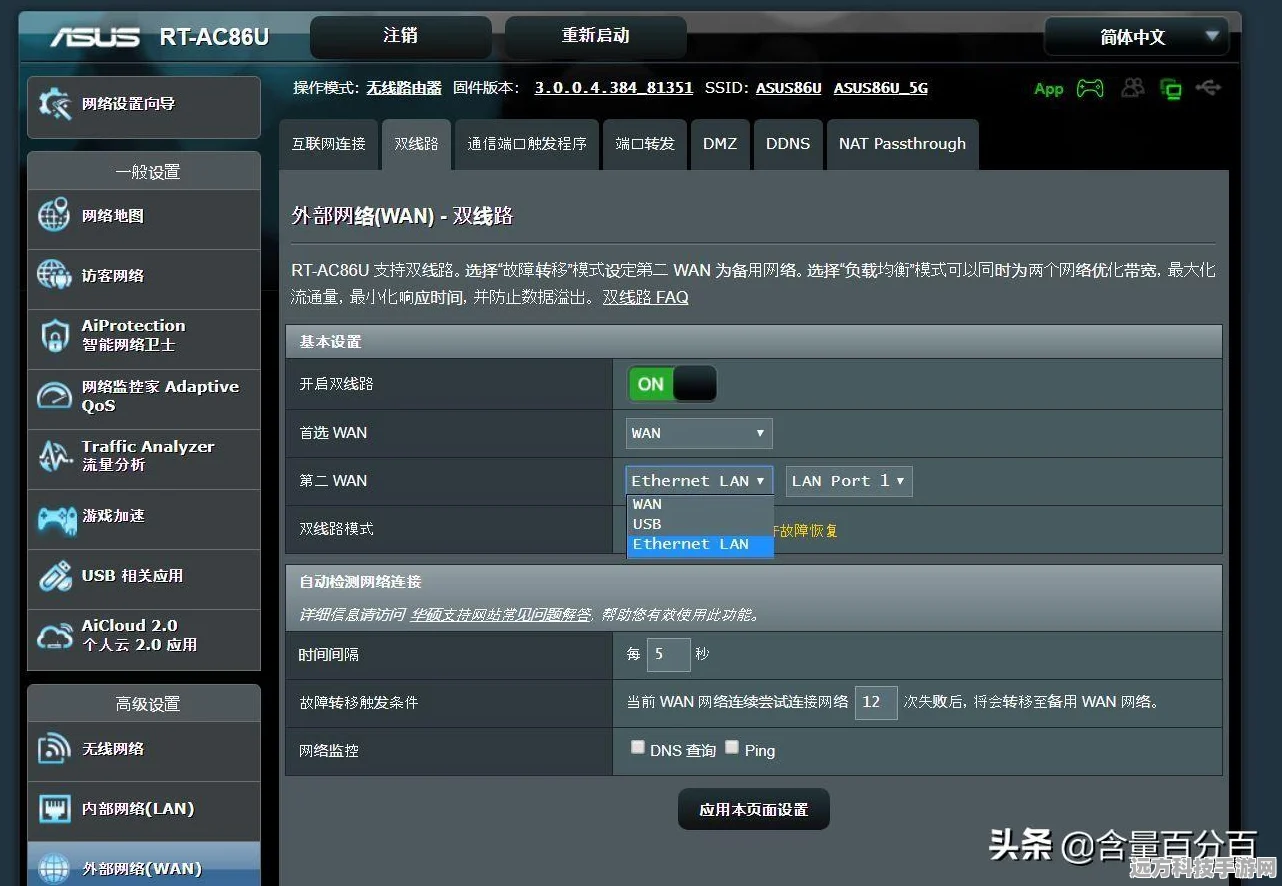Click the WAN globe icon in sidebar
1282x886 pixels.
tap(54, 867)
